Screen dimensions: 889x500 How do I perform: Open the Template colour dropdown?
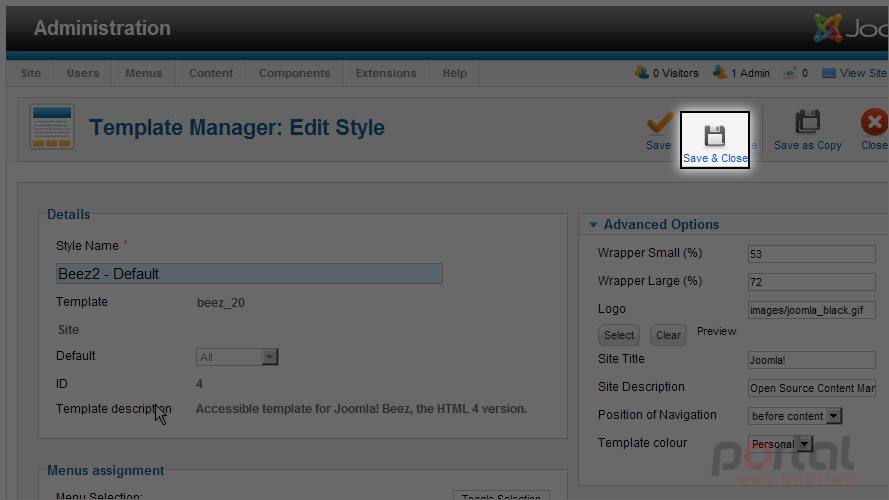coord(780,444)
